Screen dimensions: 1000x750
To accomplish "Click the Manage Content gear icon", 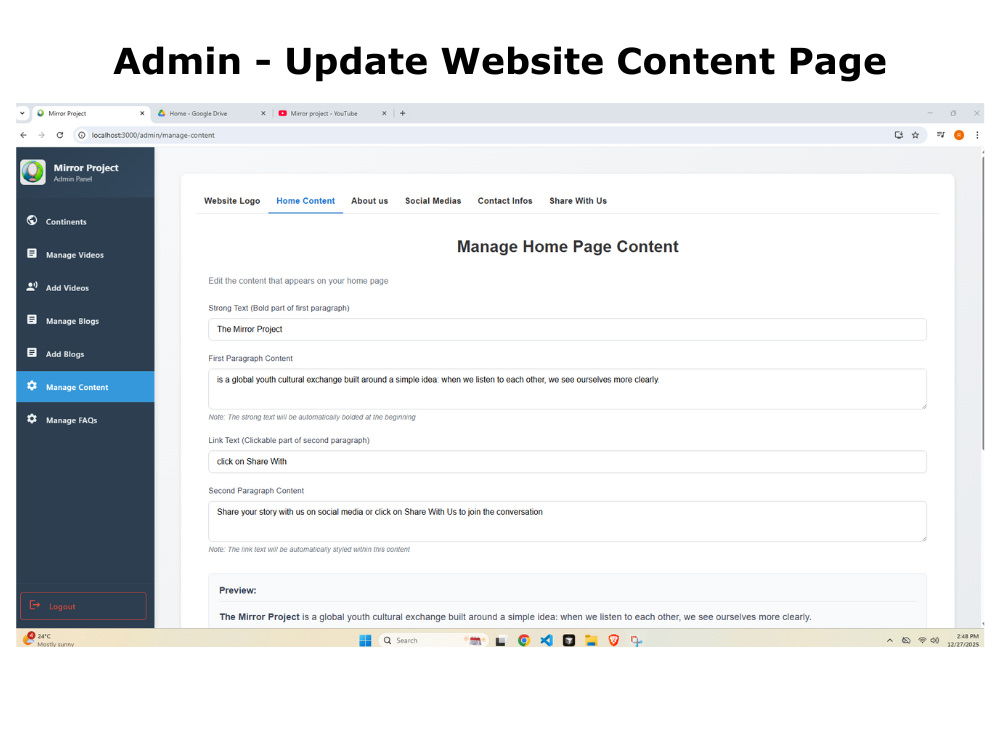I will click(32, 386).
